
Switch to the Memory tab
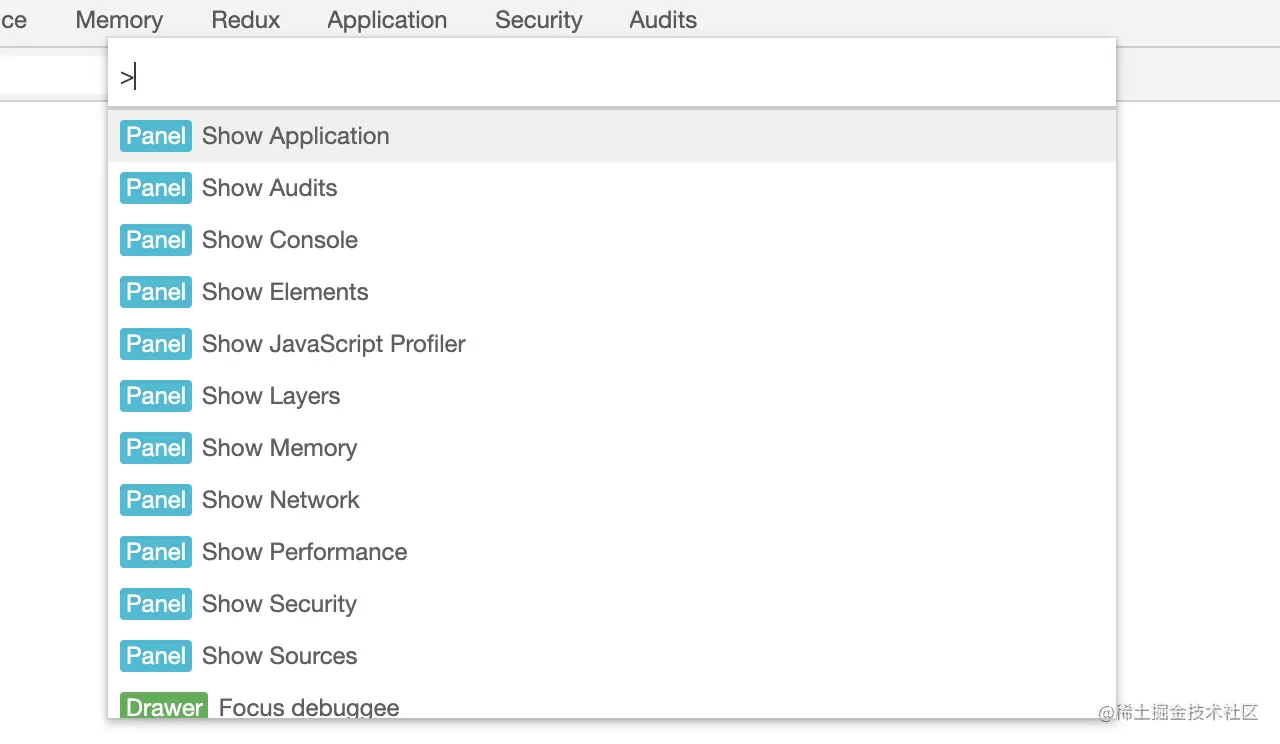[x=119, y=20]
